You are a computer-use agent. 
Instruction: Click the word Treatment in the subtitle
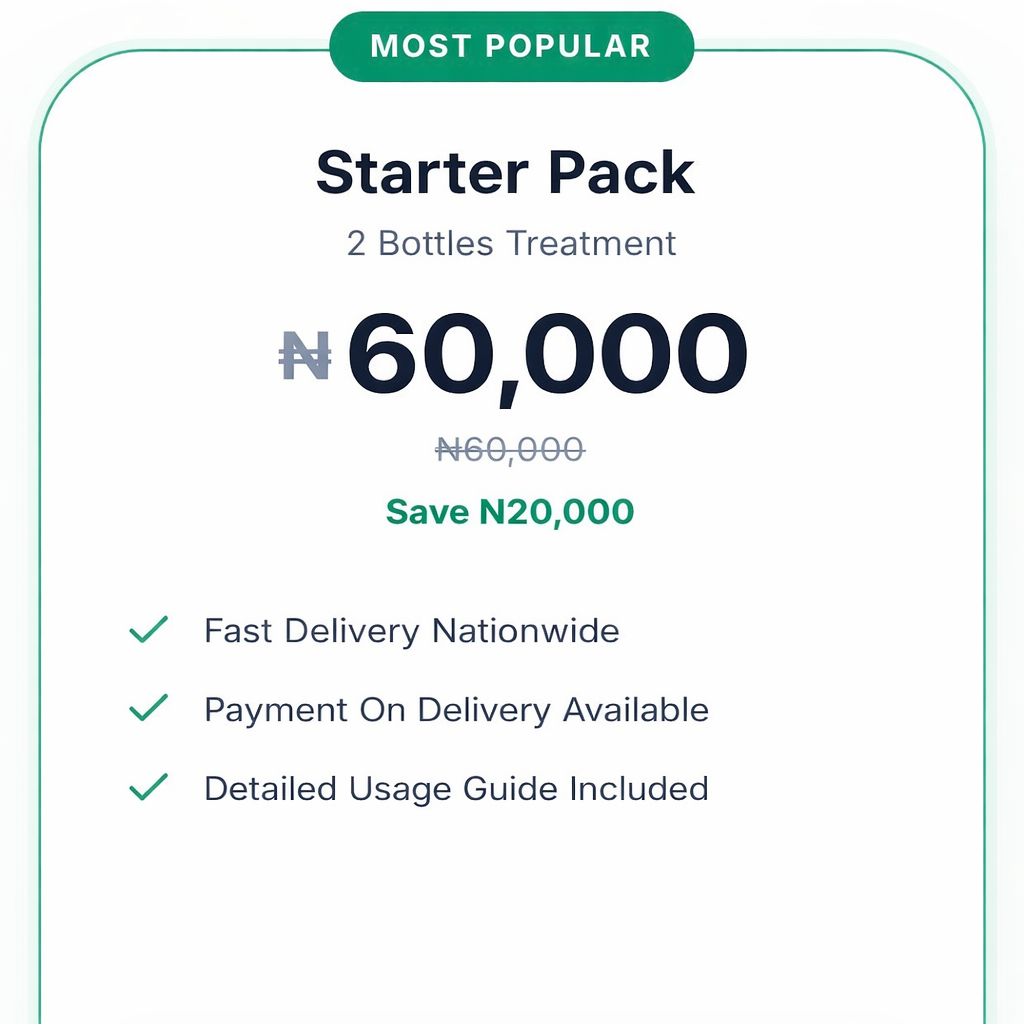click(591, 243)
